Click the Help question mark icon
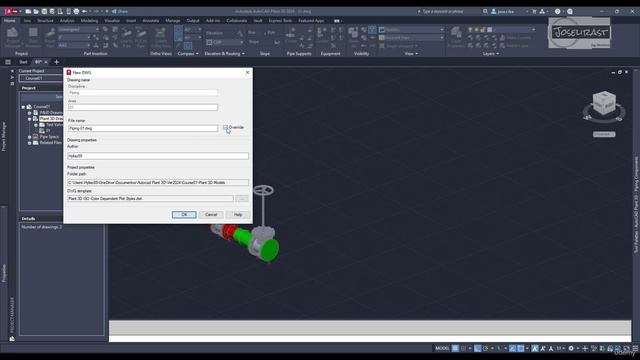 (558, 11)
